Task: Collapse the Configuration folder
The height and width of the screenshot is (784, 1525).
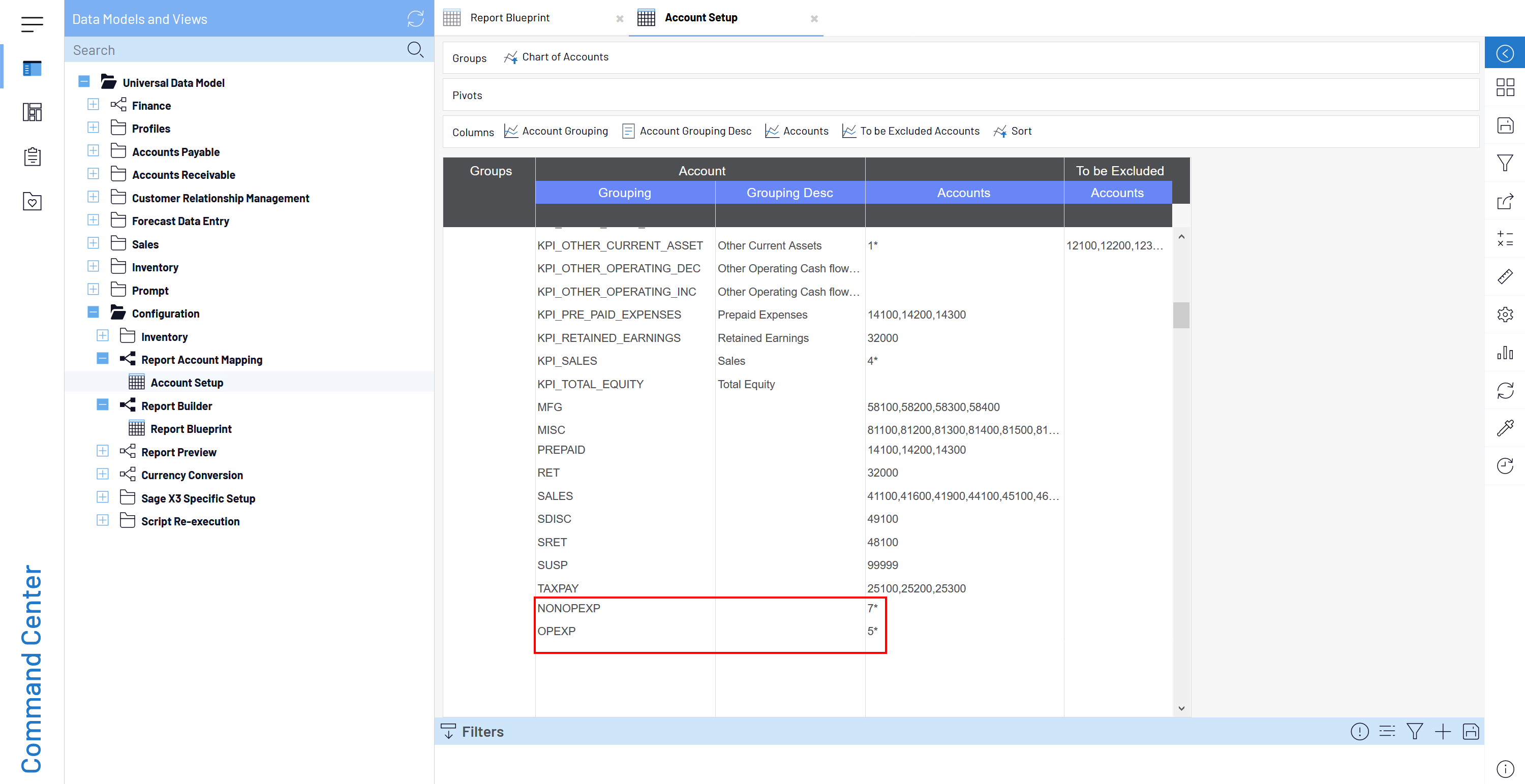Action: [x=93, y=312]
